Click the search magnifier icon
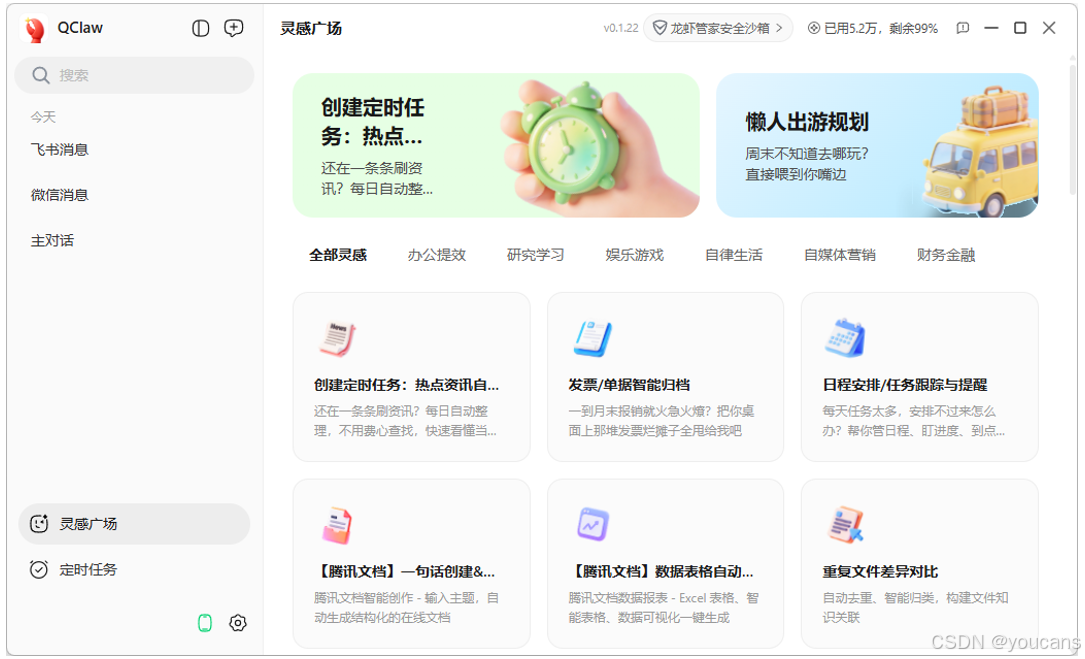This screenshot has width=1085, height=659. [41, 75]
